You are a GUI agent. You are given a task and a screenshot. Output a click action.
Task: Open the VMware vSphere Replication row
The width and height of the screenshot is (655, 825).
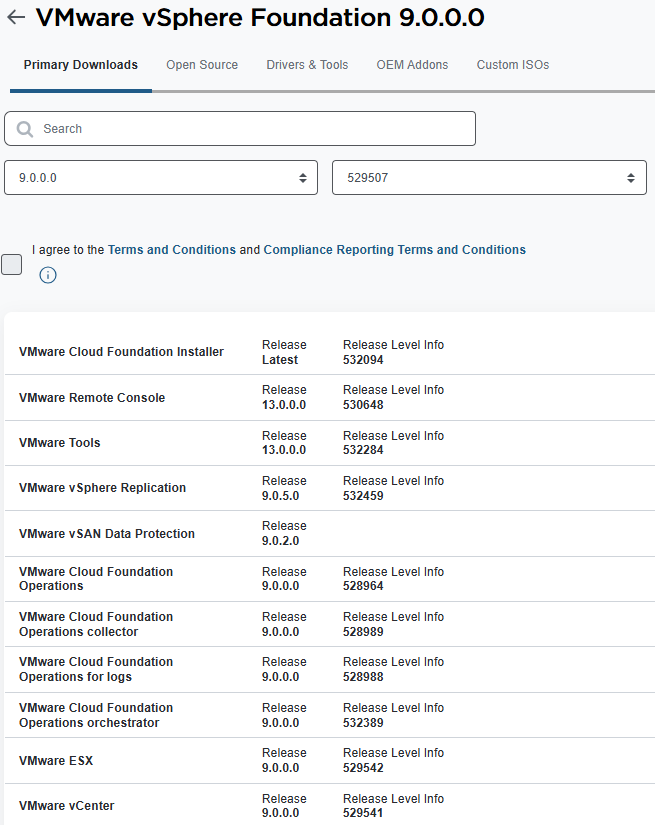pos(102,488)
